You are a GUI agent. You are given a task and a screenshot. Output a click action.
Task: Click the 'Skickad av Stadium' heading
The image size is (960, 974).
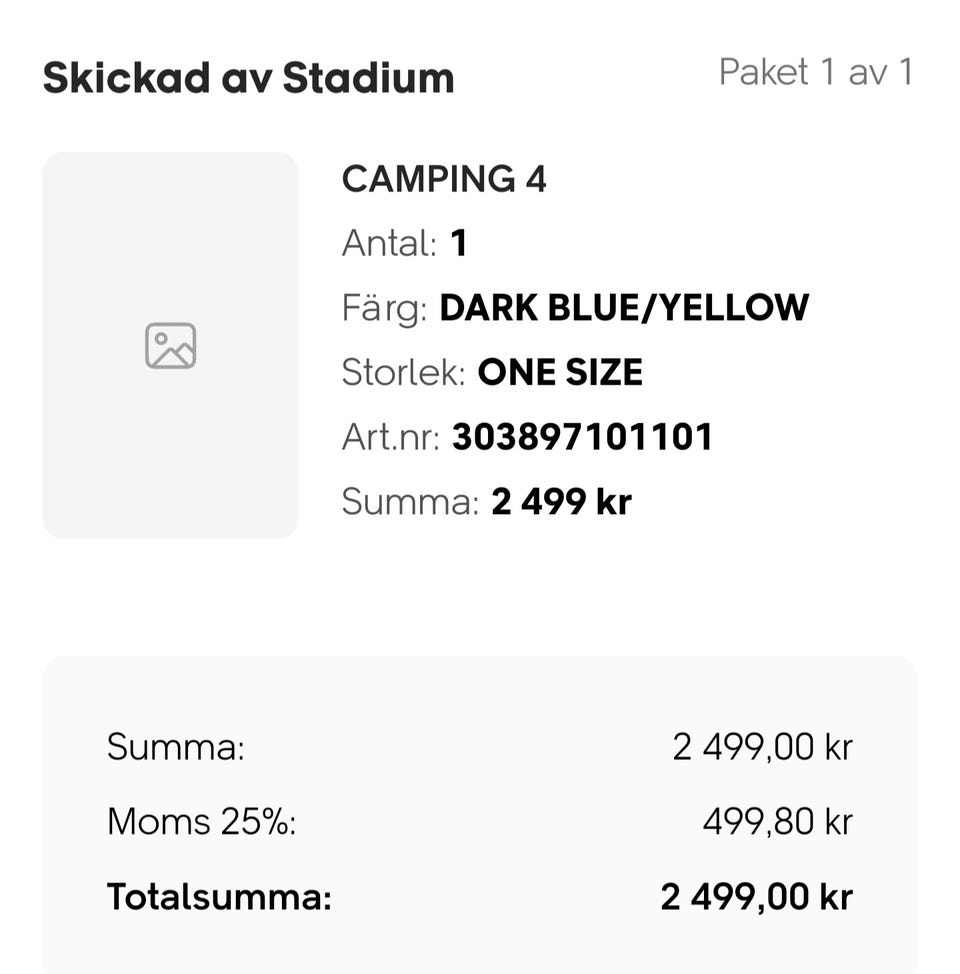point(248,78)
